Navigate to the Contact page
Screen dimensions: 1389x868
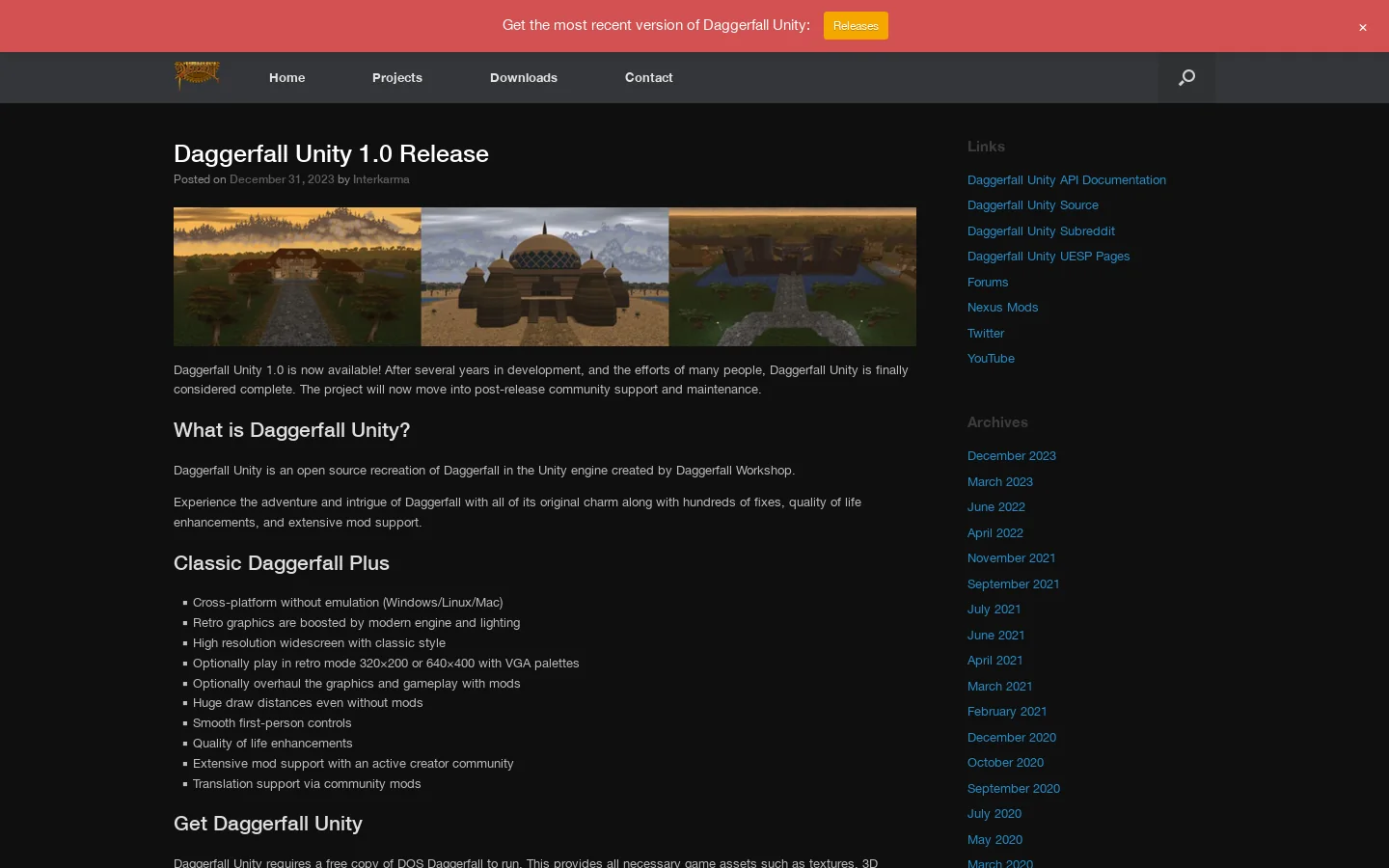click(649, 77)
